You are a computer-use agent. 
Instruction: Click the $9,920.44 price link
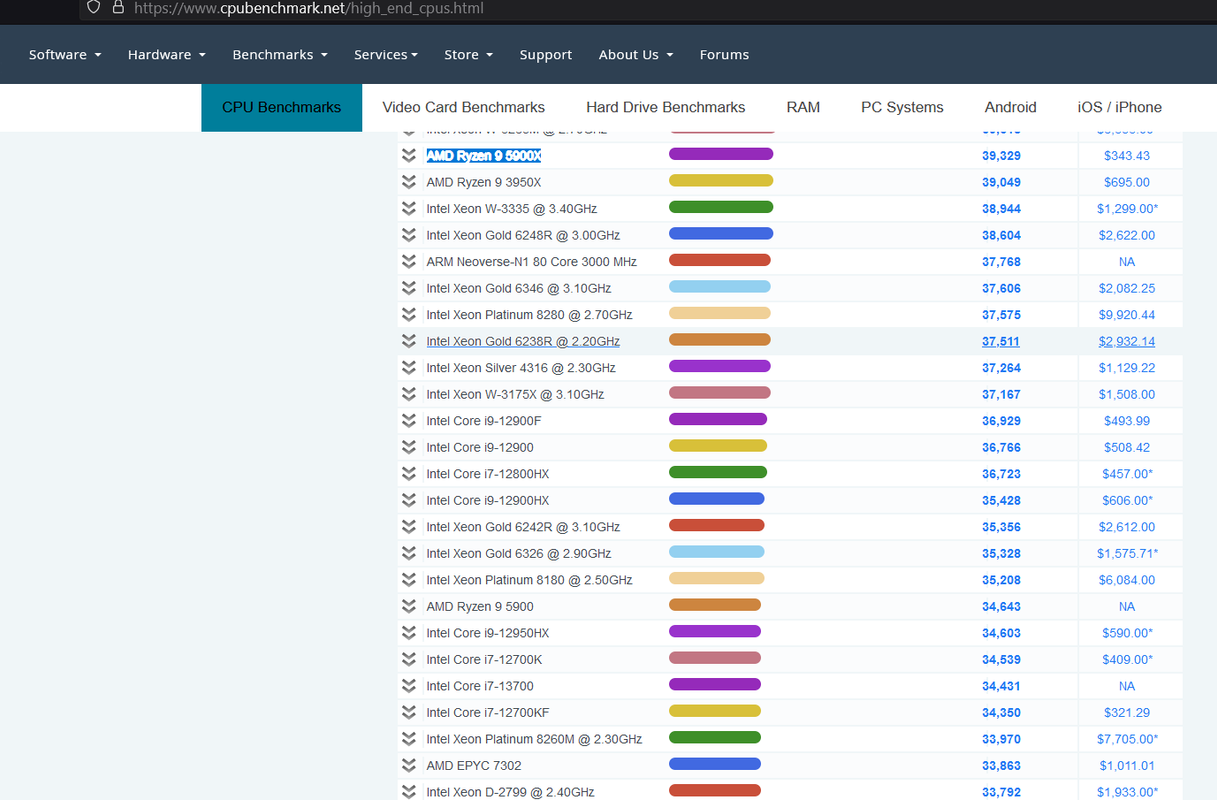click(x=1127, y=315)
